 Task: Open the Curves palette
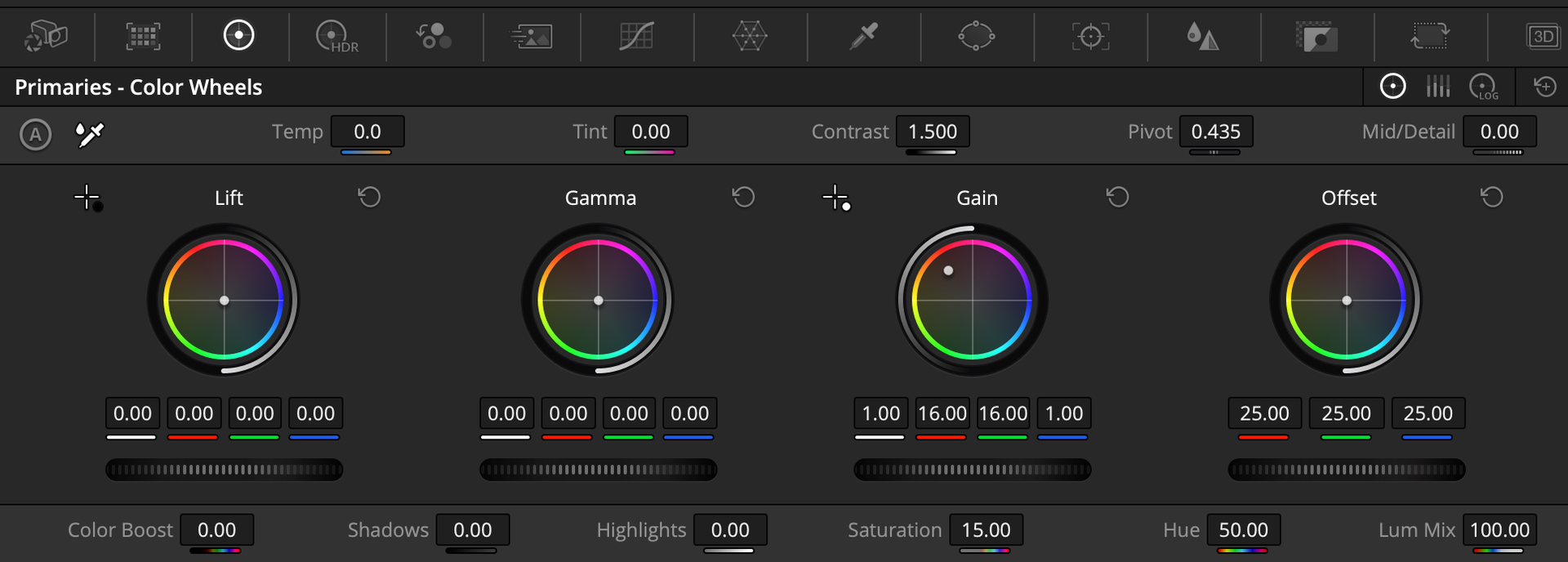click(636, 36)
